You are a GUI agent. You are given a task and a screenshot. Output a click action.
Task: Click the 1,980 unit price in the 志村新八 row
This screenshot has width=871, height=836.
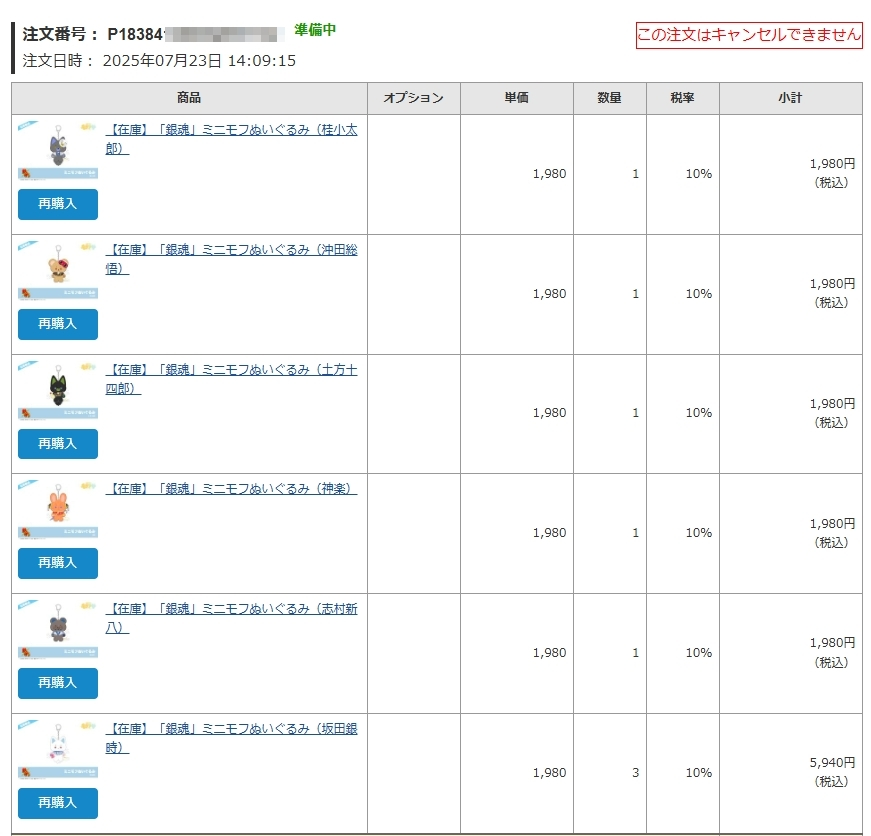pyautogui.click(x=549, y=653)
